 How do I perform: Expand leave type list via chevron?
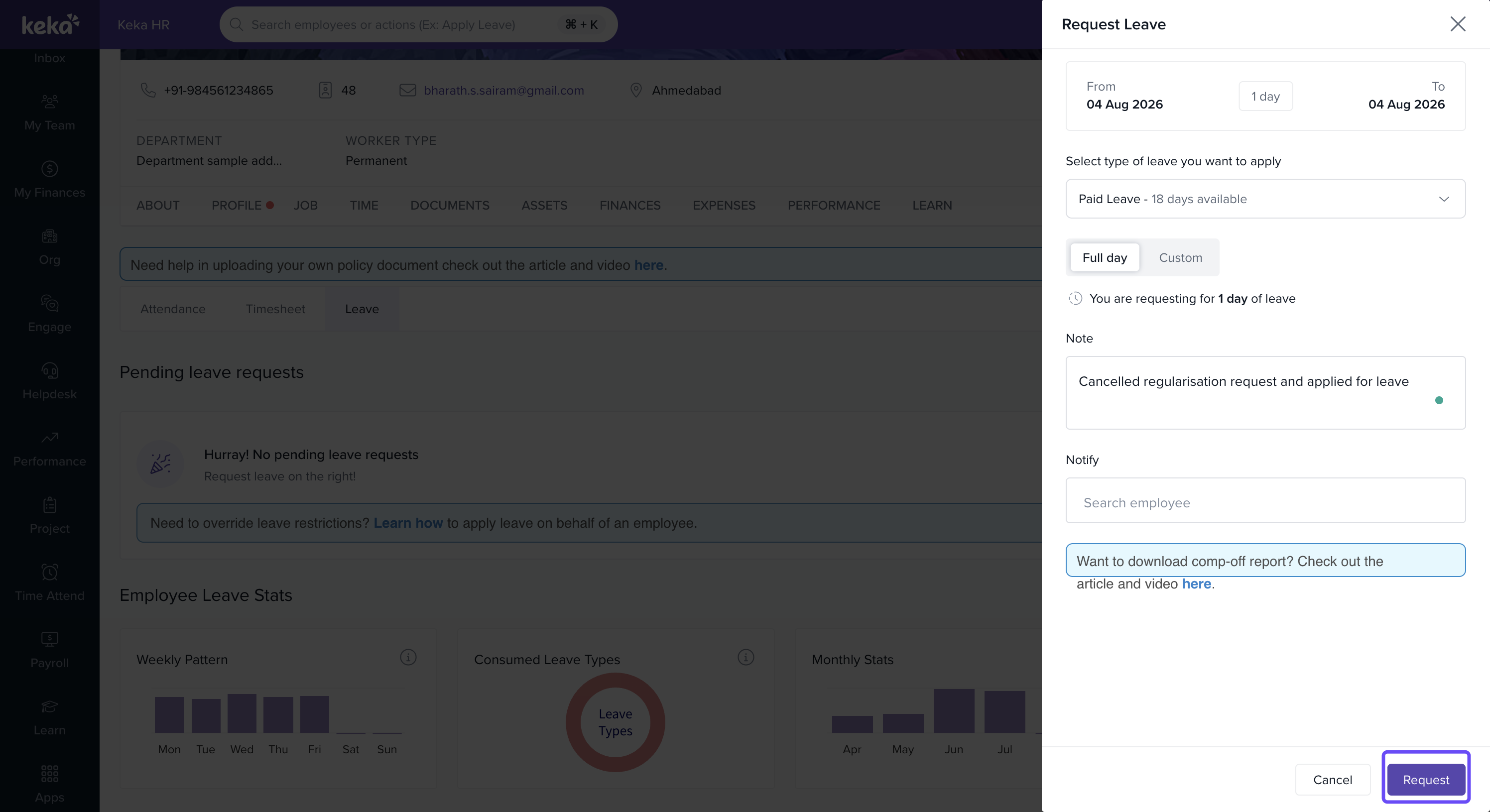(x=1444, y=199)
